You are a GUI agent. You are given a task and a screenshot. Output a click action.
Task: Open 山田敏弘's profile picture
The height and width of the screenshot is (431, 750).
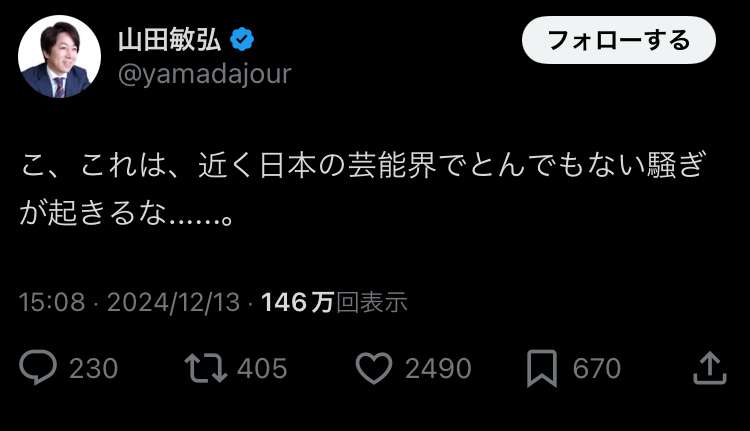pos(59,56)
